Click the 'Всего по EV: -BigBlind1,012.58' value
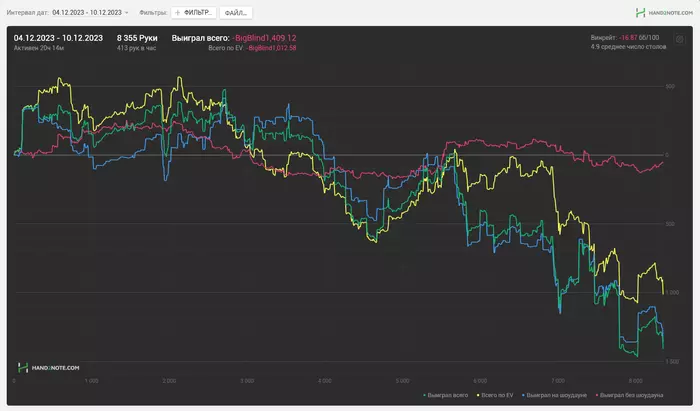700x411 pixels. click(252, 48)
